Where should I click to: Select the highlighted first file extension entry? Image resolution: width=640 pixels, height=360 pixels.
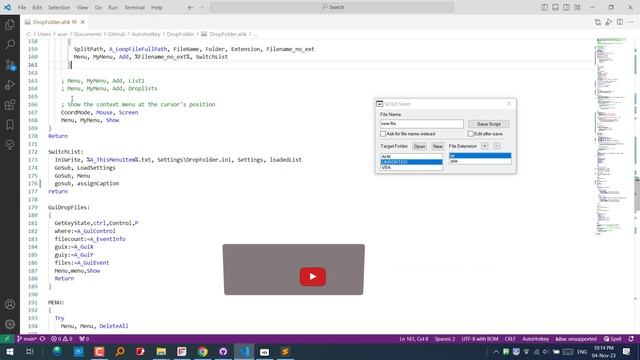[480, 156]
